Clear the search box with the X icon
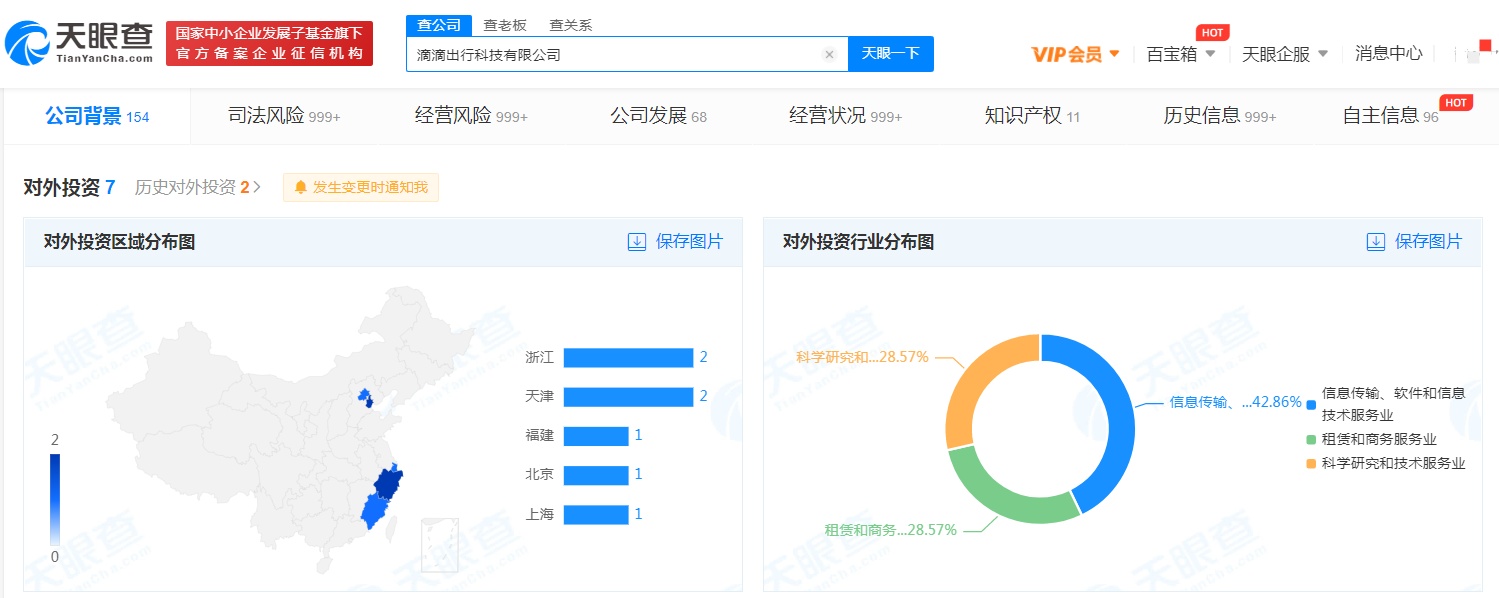This screenshot has height=598, width=1499. coord(829,55)
